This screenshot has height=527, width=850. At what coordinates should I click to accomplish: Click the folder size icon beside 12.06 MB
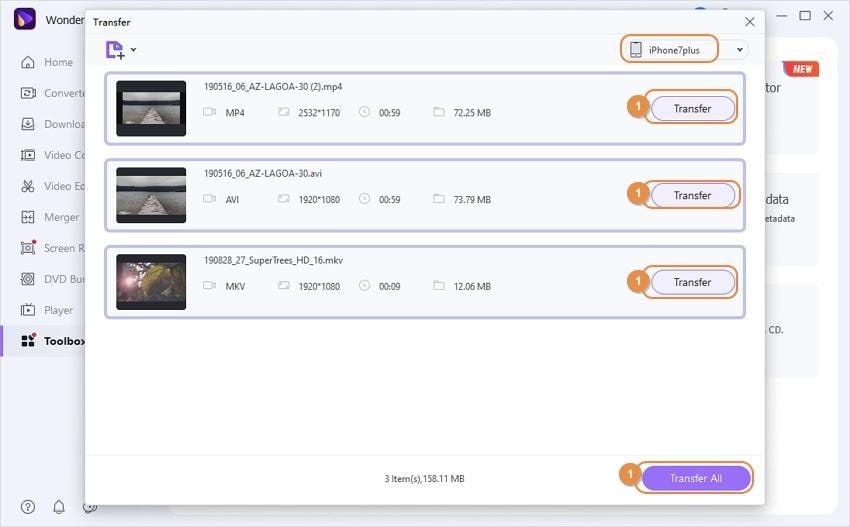(x=439, y=286)
